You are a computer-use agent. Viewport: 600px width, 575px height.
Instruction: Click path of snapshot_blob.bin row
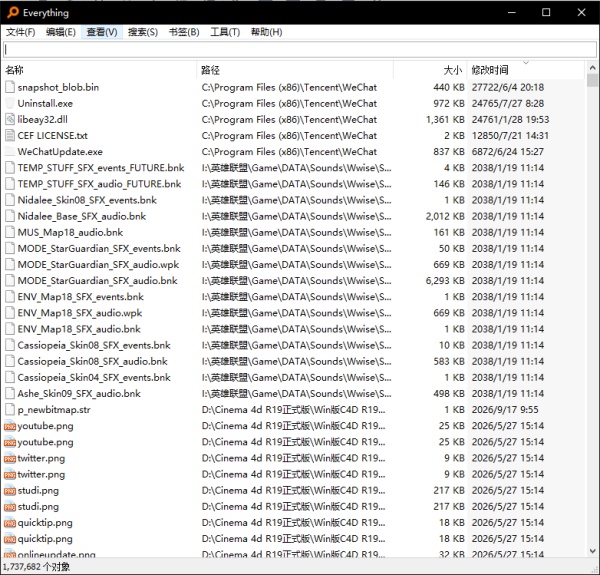[x=289, y=87]
